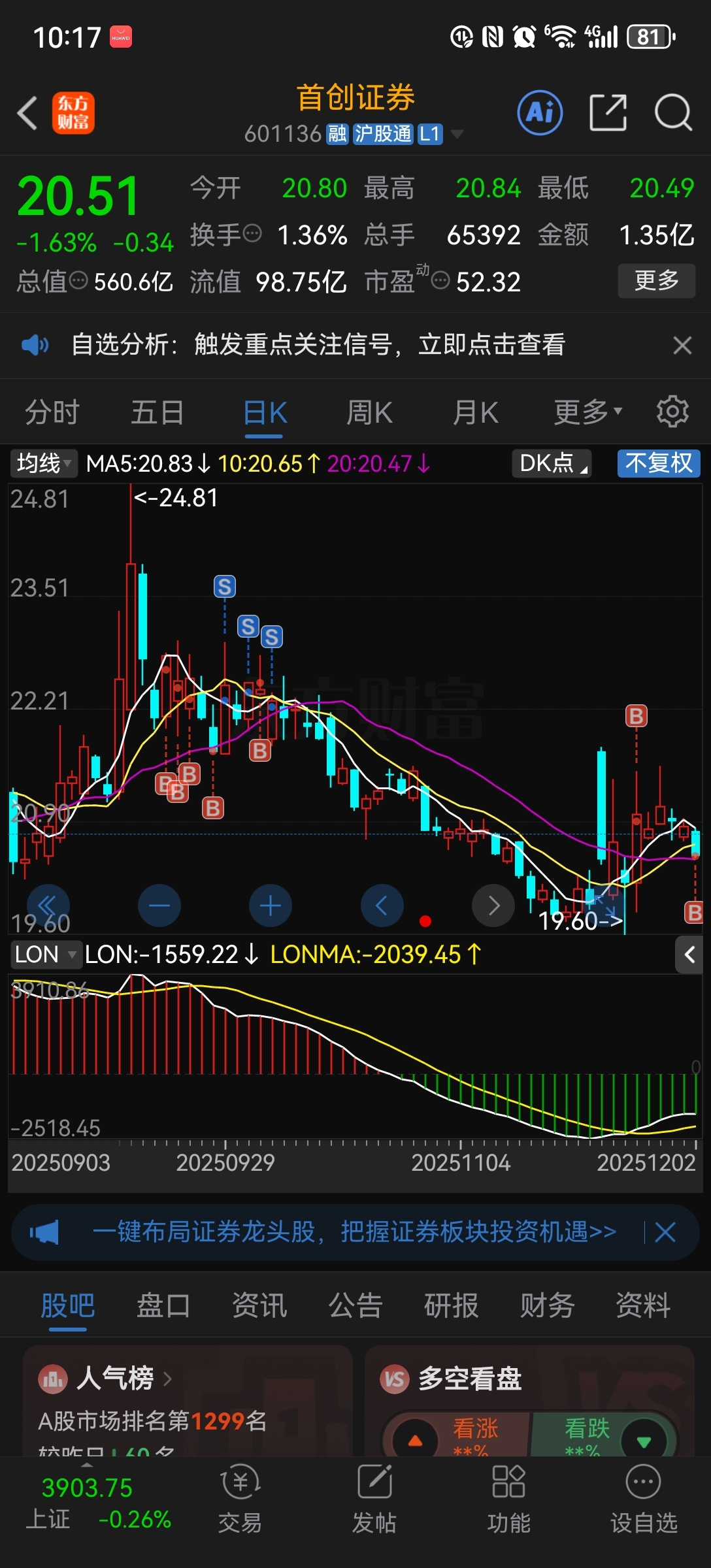Tap the topmost S sell marker
This screenshot has width=711, height=1568.
(225, 587)
